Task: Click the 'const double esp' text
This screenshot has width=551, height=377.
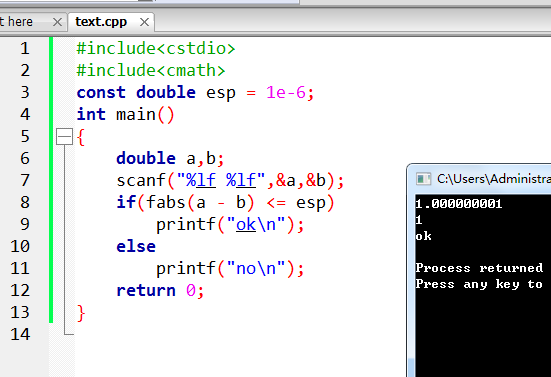Action: point(156,93)
